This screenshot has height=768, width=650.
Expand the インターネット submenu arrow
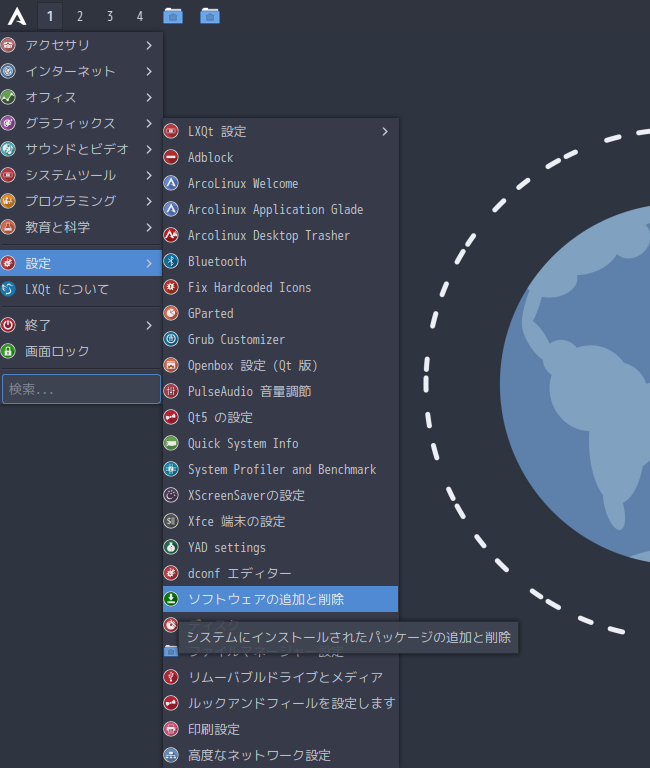click(149, 72)
